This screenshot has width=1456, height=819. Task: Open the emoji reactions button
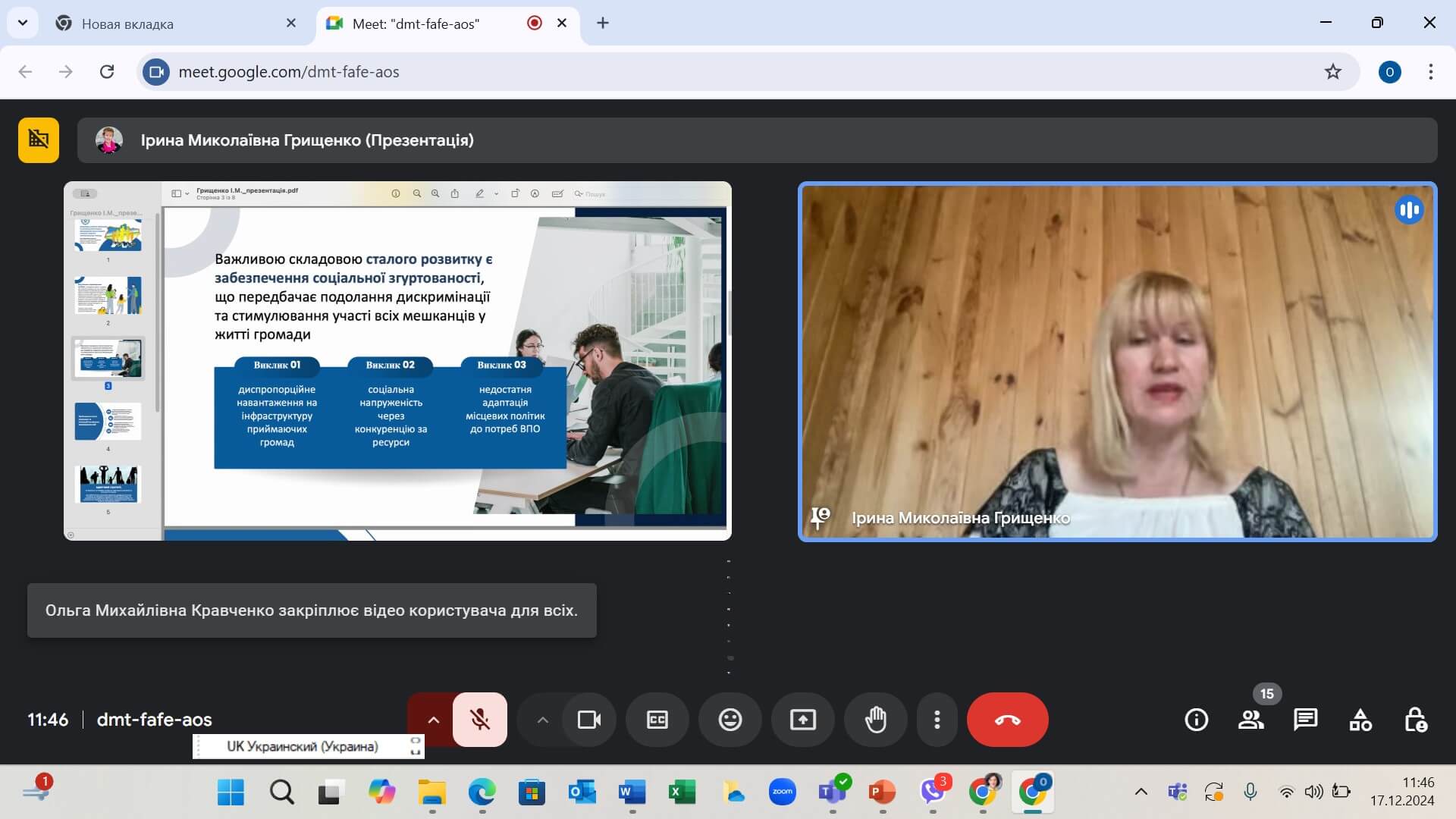pos(730,720)
